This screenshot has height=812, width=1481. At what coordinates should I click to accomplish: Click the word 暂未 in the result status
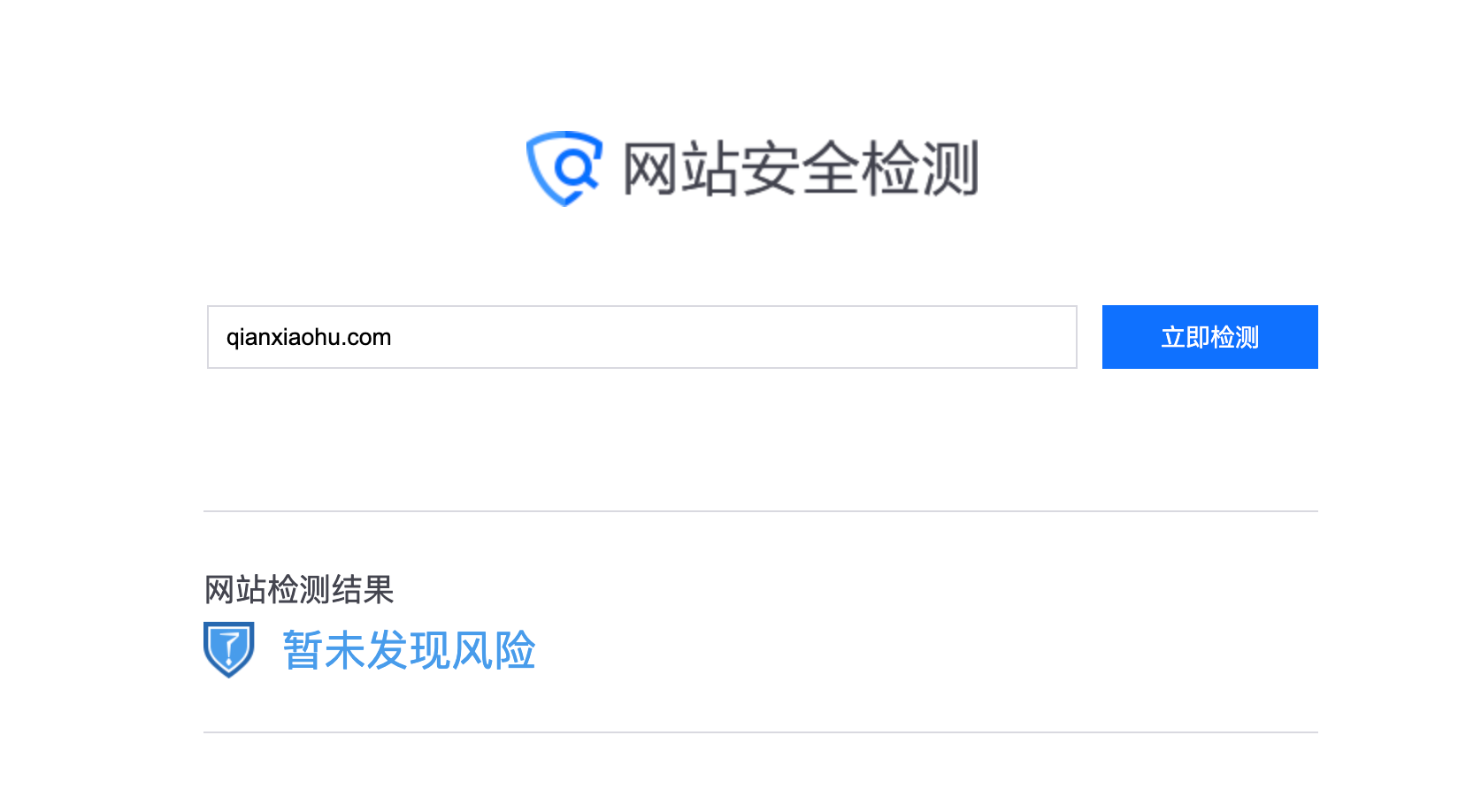point(324,650)
